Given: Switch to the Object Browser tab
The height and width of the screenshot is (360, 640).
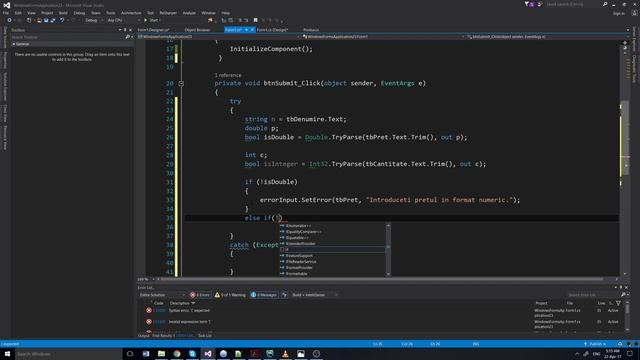Looking at the screenshot, I should click(x=197, y=30).
